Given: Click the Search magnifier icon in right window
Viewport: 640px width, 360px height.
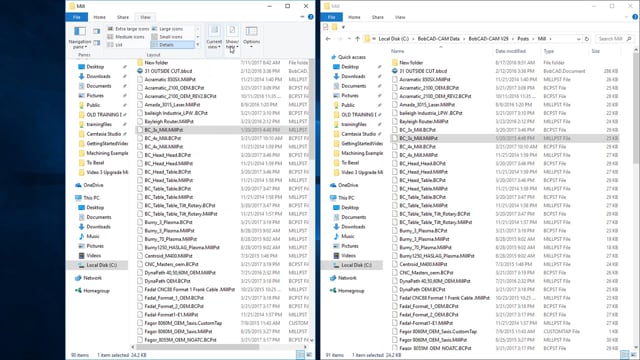Looking at the screenshot, I should tap(629, 39).
